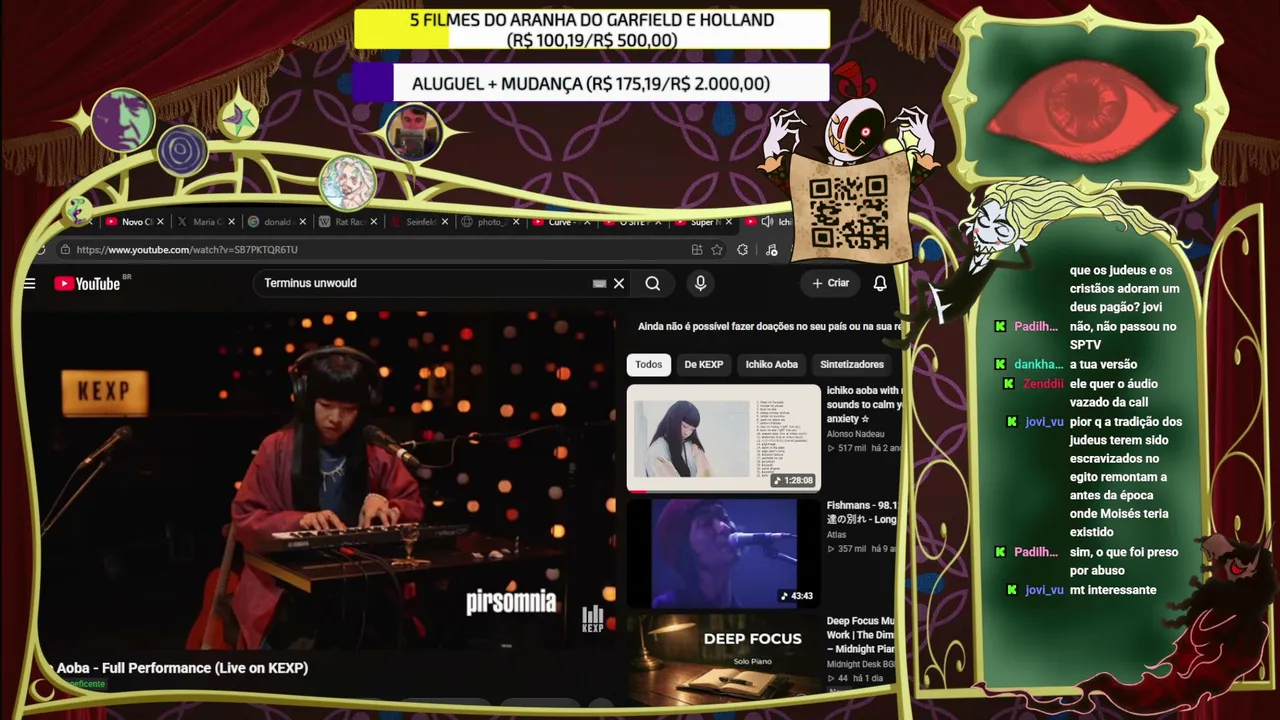Click the media control icon in address bar
Image resolution: width=1280 pixels, height=720 pixels.
click(x=771, y=250)
